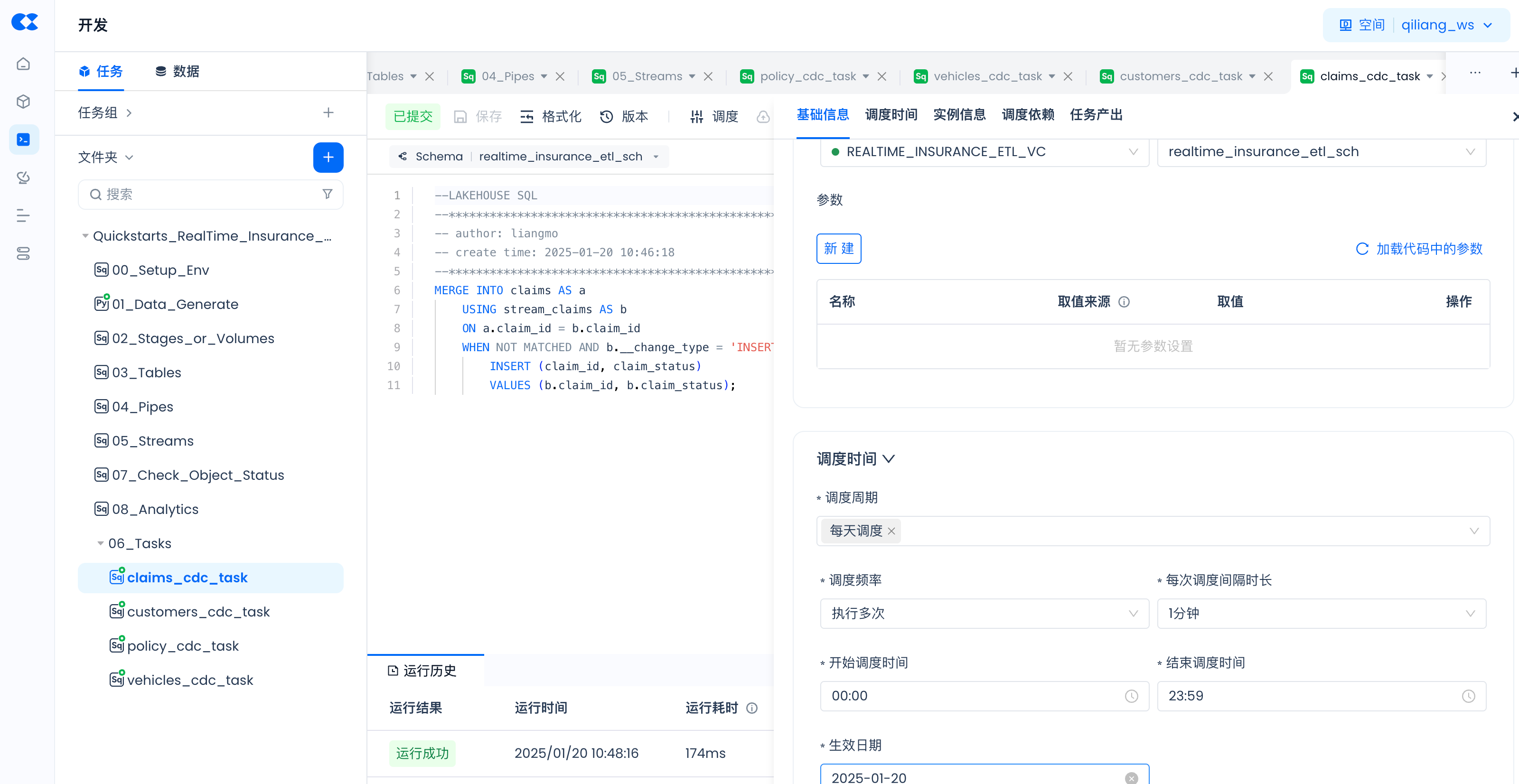Open the 1分钟 interval dropdown
Image resolution: width=1519 pixels, height=784 pixels.
pyautogui.click(x=1321, y=614)
